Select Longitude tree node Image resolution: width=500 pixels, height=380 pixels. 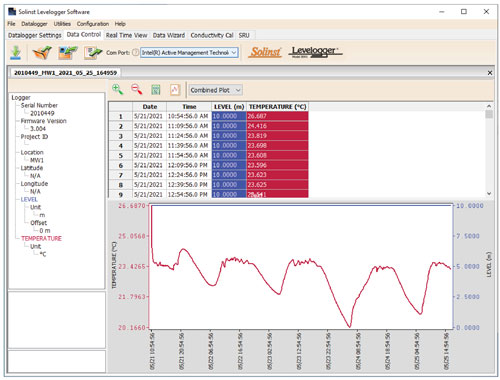[34, 184]
